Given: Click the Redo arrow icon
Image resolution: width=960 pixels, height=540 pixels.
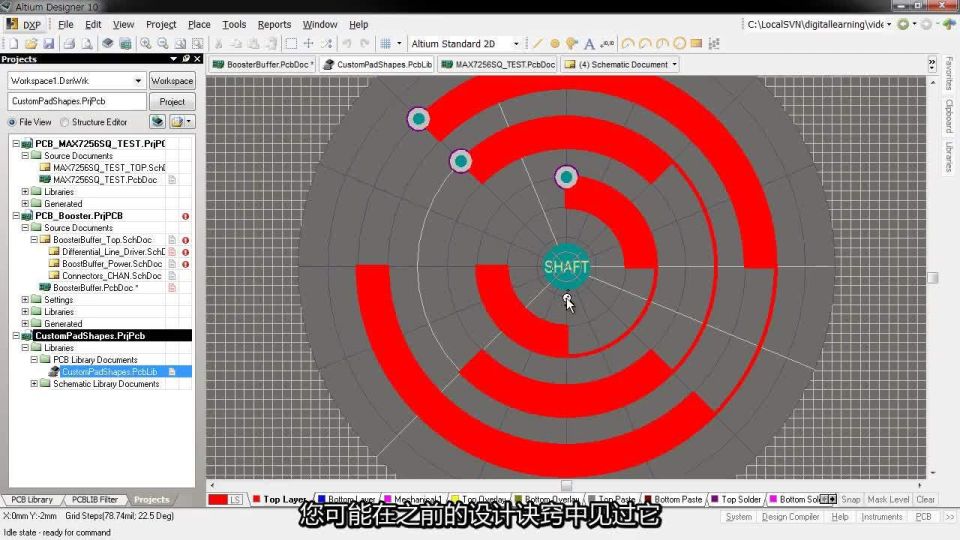Looking at the screenshot, I should pyautogui.click(x=364, y=44).
